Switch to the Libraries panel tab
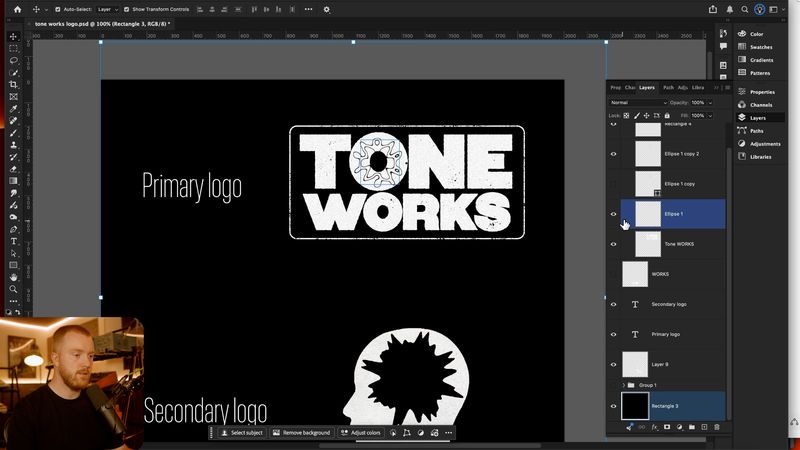The width and height of the screenshot is (800, 450). [698, 88]
